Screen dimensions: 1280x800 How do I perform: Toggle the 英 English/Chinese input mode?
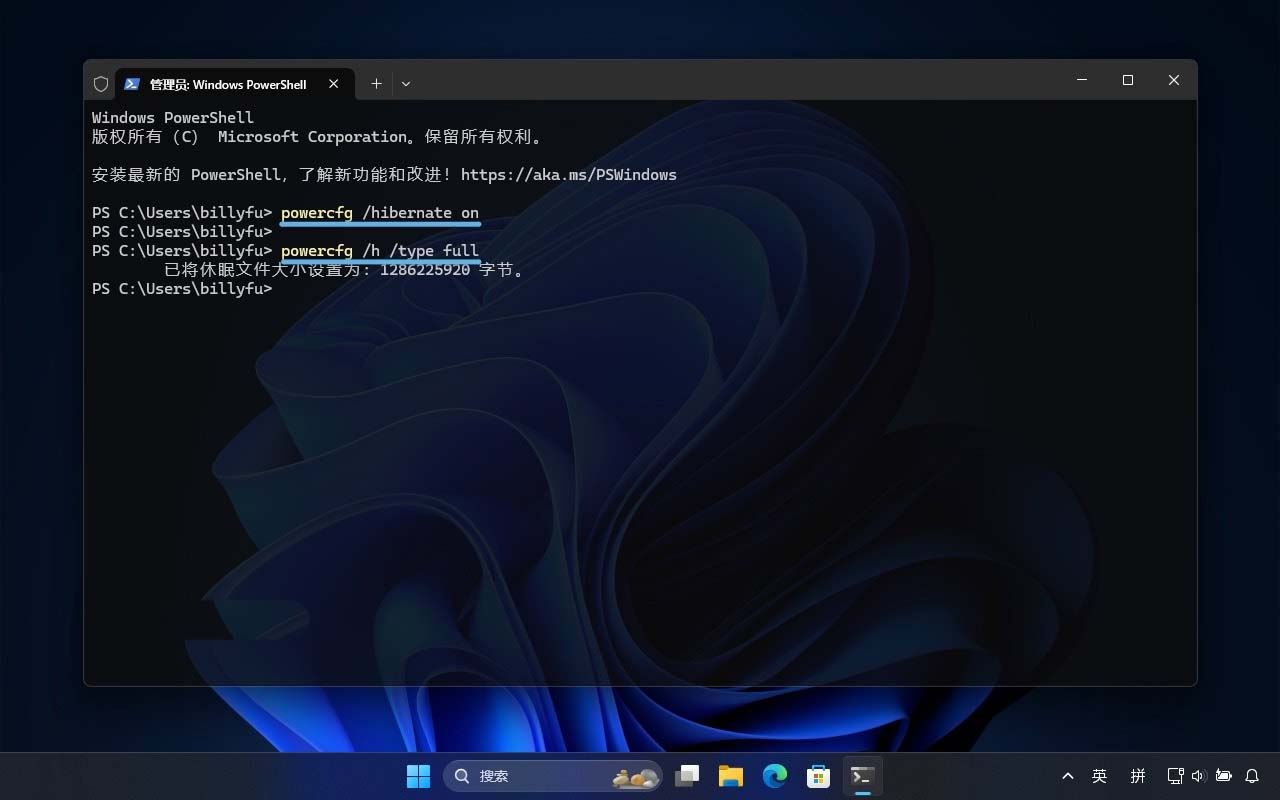click(1098, 775)
